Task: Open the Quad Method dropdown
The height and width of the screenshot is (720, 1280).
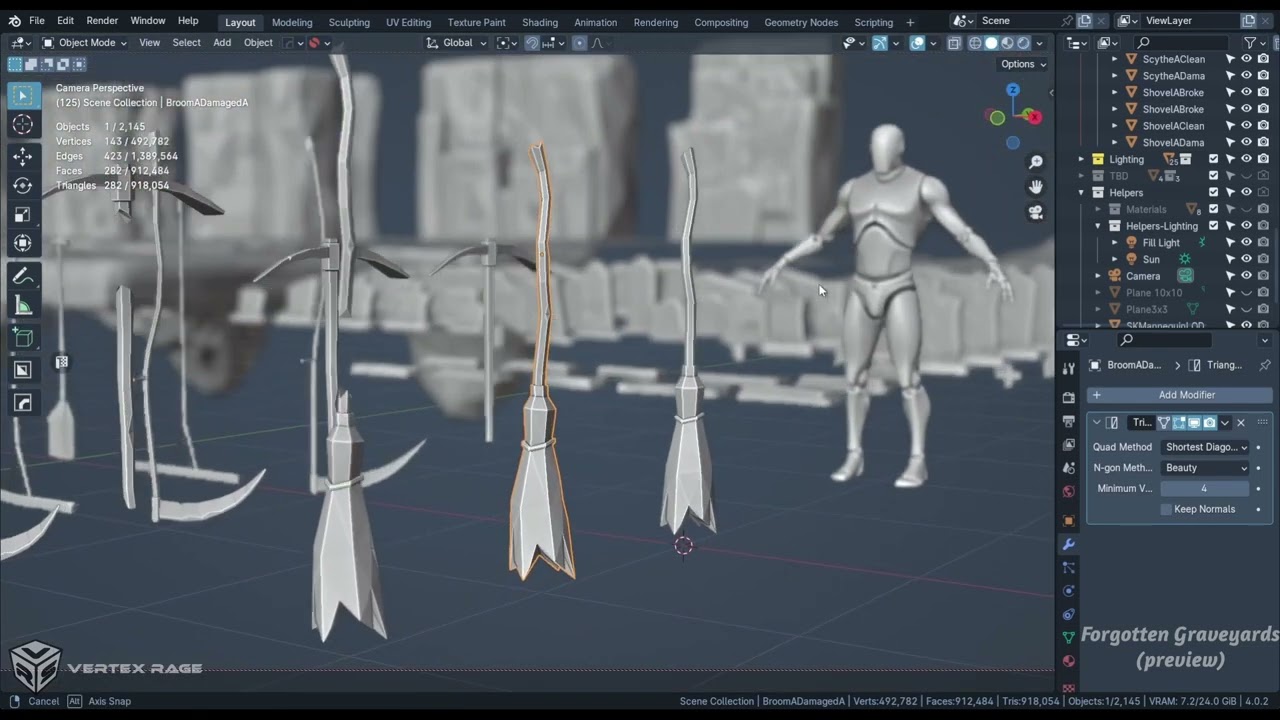Action: point(1206,447)
